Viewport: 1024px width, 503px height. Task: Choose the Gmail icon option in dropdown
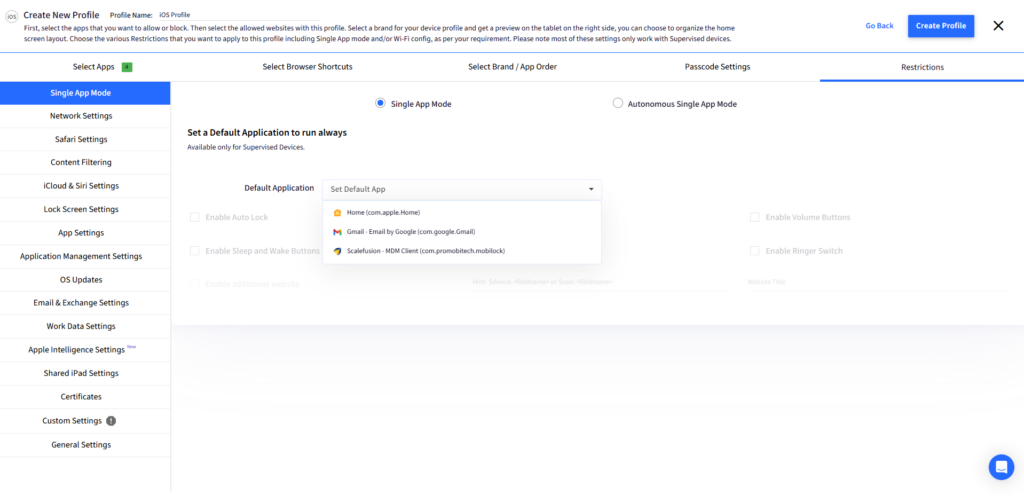pyautogui.click(x=337, y=231)
